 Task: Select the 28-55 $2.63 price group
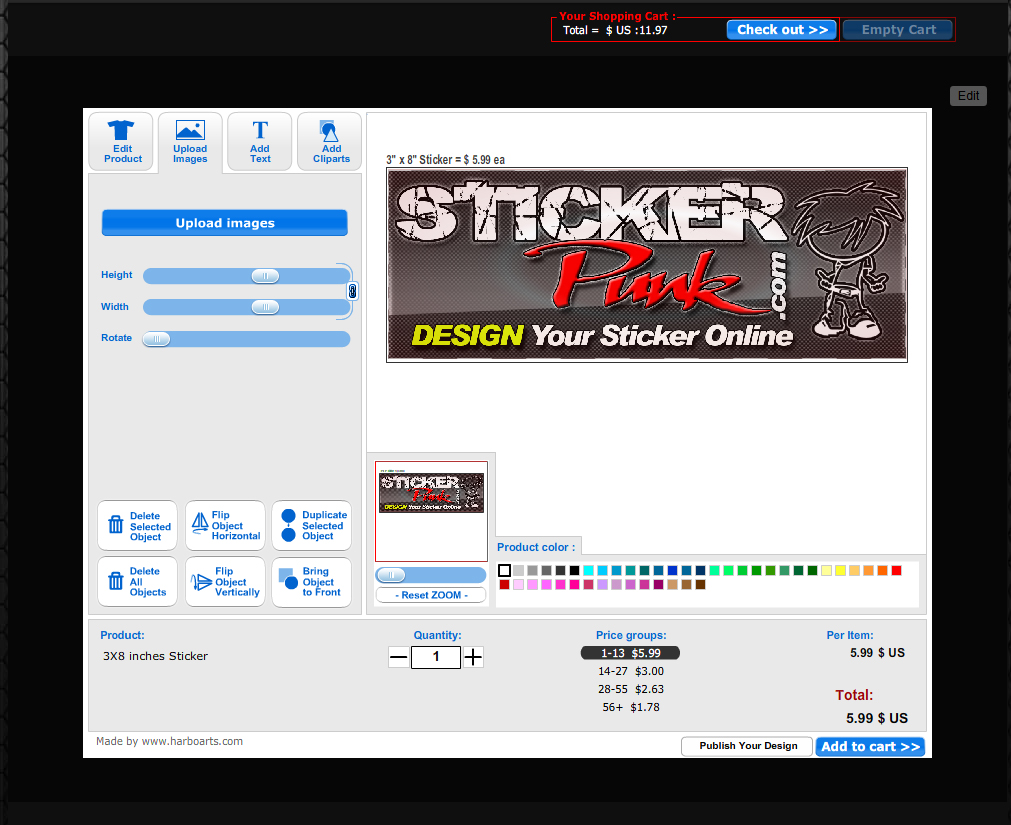(631, 689)
